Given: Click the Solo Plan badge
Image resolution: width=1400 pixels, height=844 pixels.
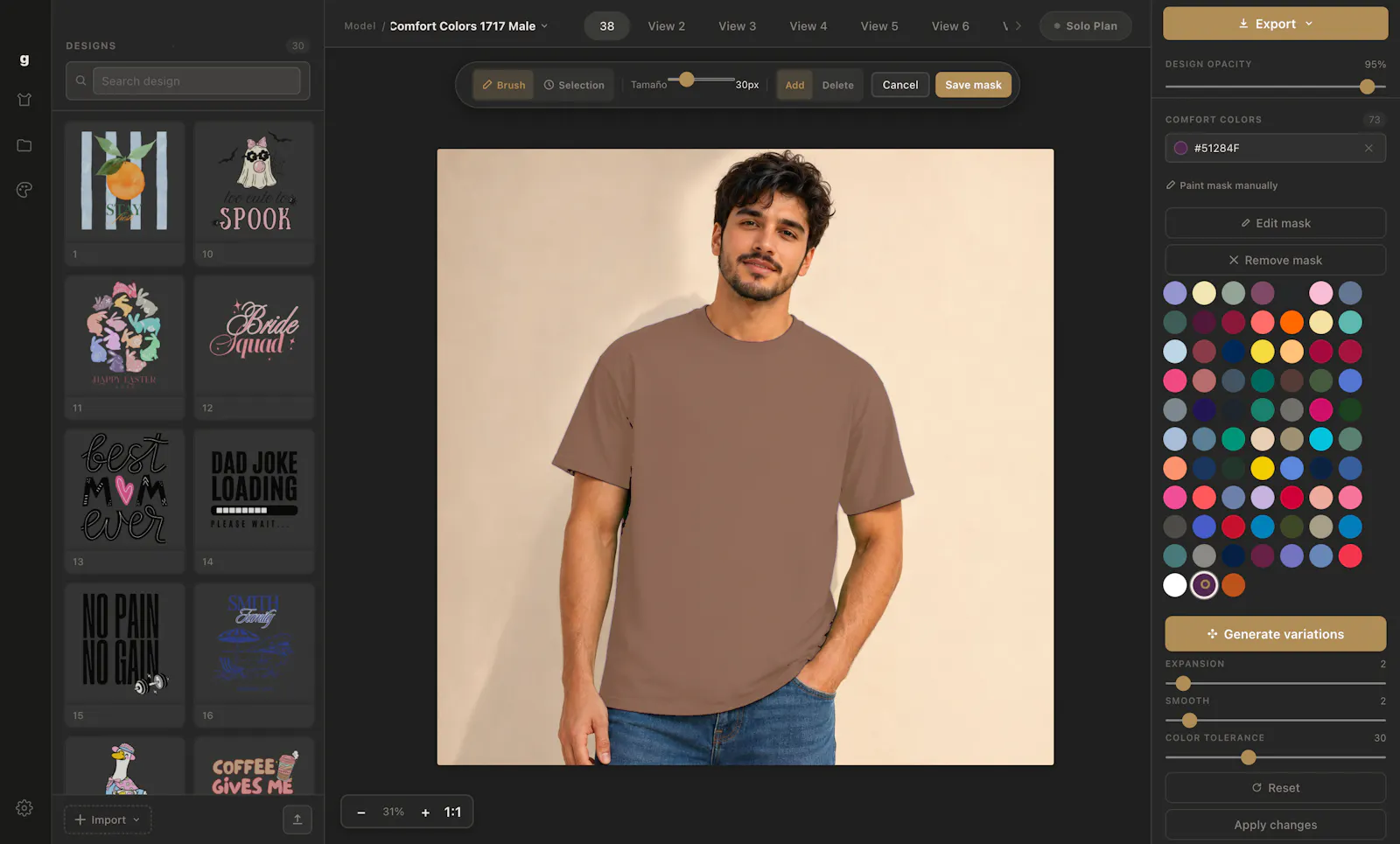Looking at the screenshot, I should click(x=1086, y=26).
